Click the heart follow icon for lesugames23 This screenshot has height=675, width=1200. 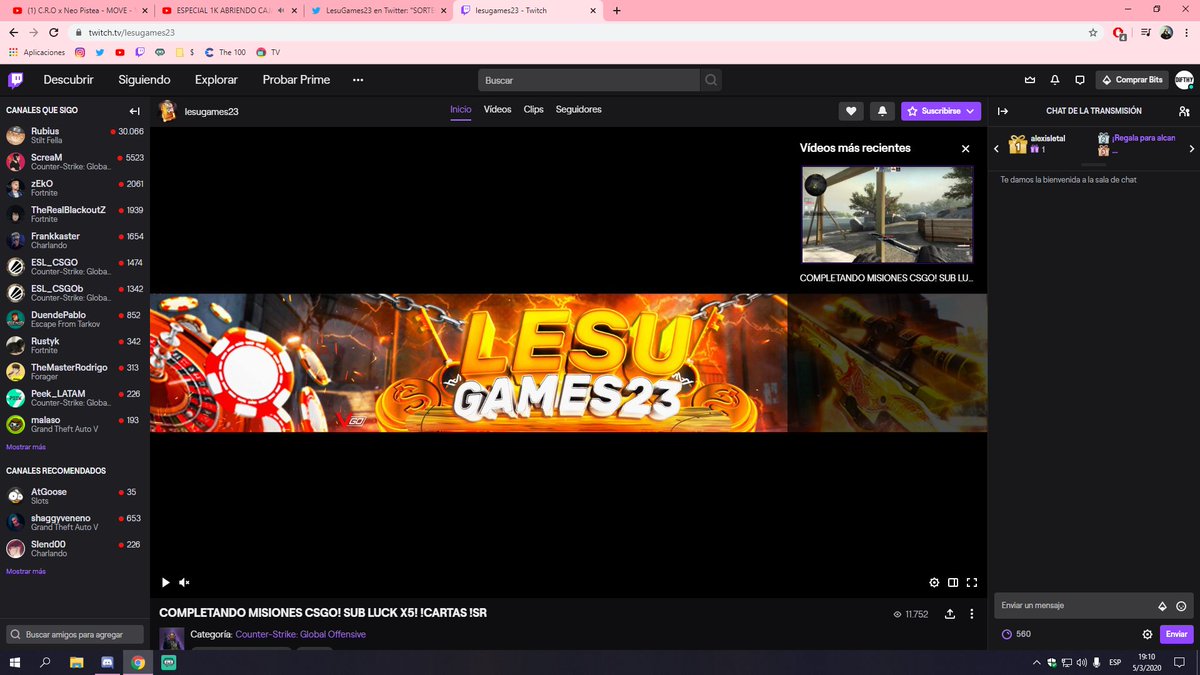[x=851, y=111]
